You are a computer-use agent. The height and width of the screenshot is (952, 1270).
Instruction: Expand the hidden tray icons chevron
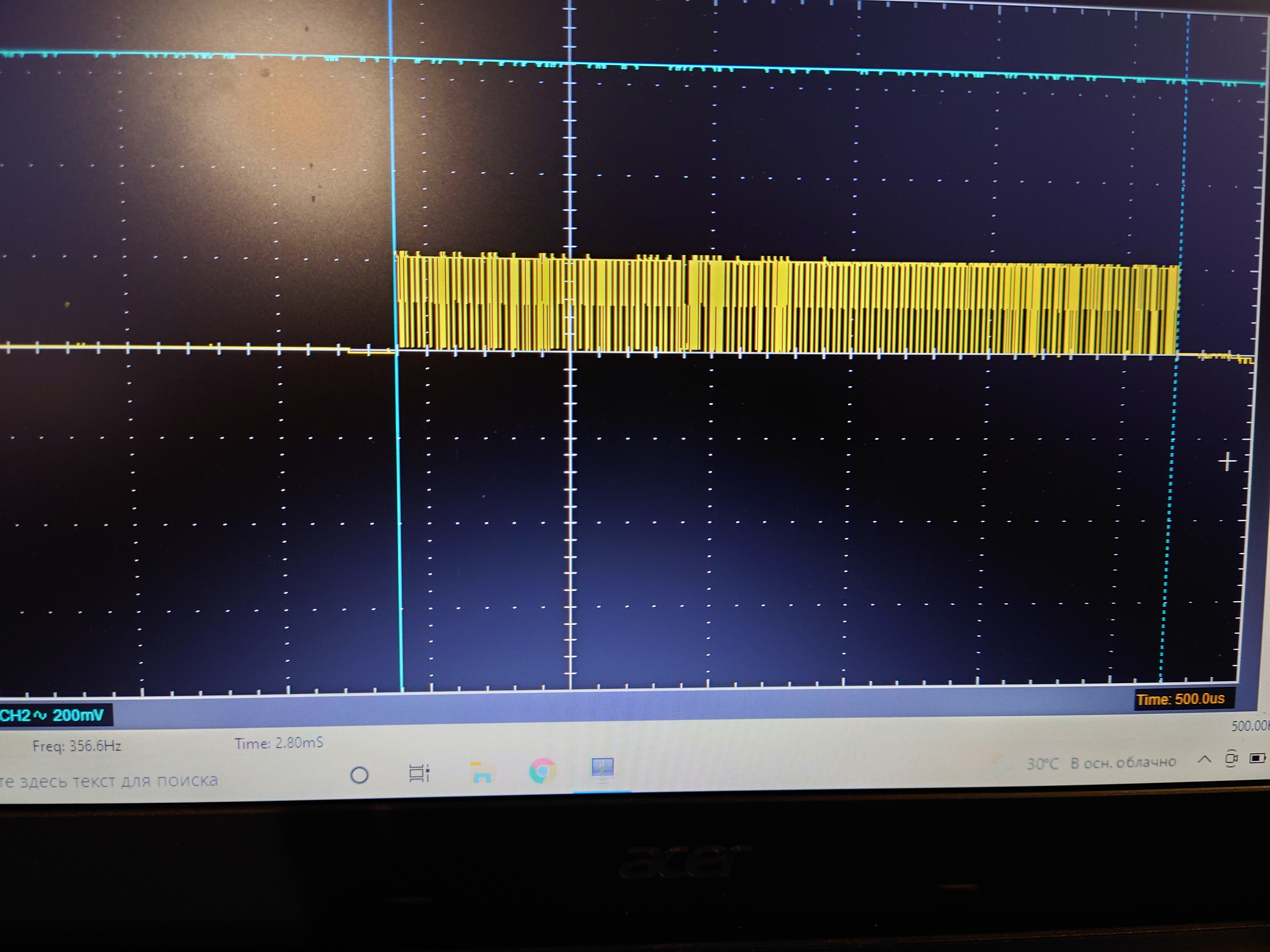(x=1204, y=760)
